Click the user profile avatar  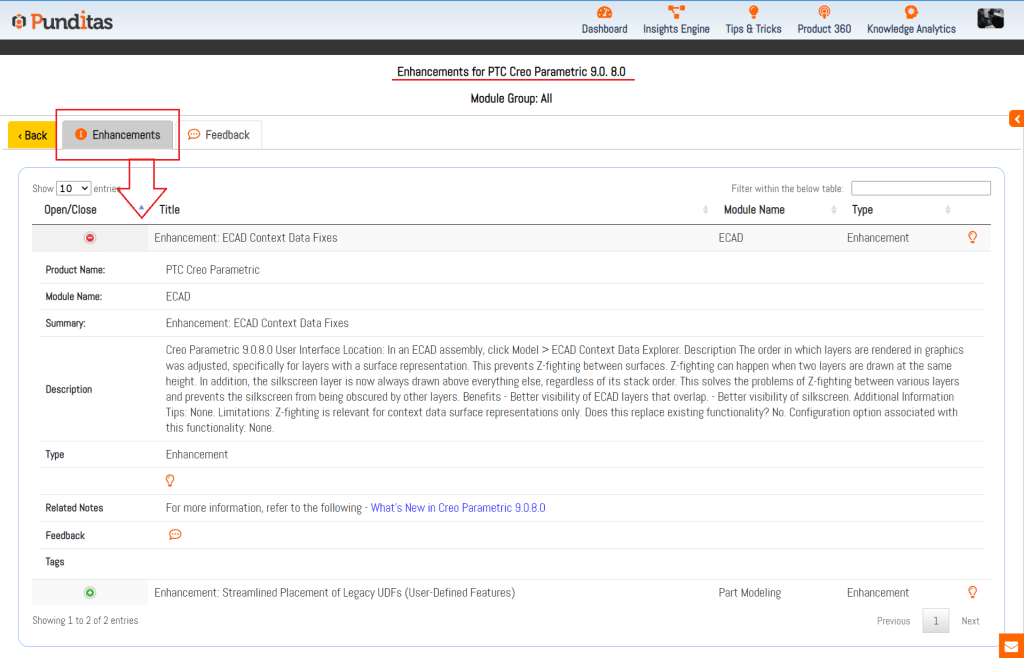click(990, 18)
